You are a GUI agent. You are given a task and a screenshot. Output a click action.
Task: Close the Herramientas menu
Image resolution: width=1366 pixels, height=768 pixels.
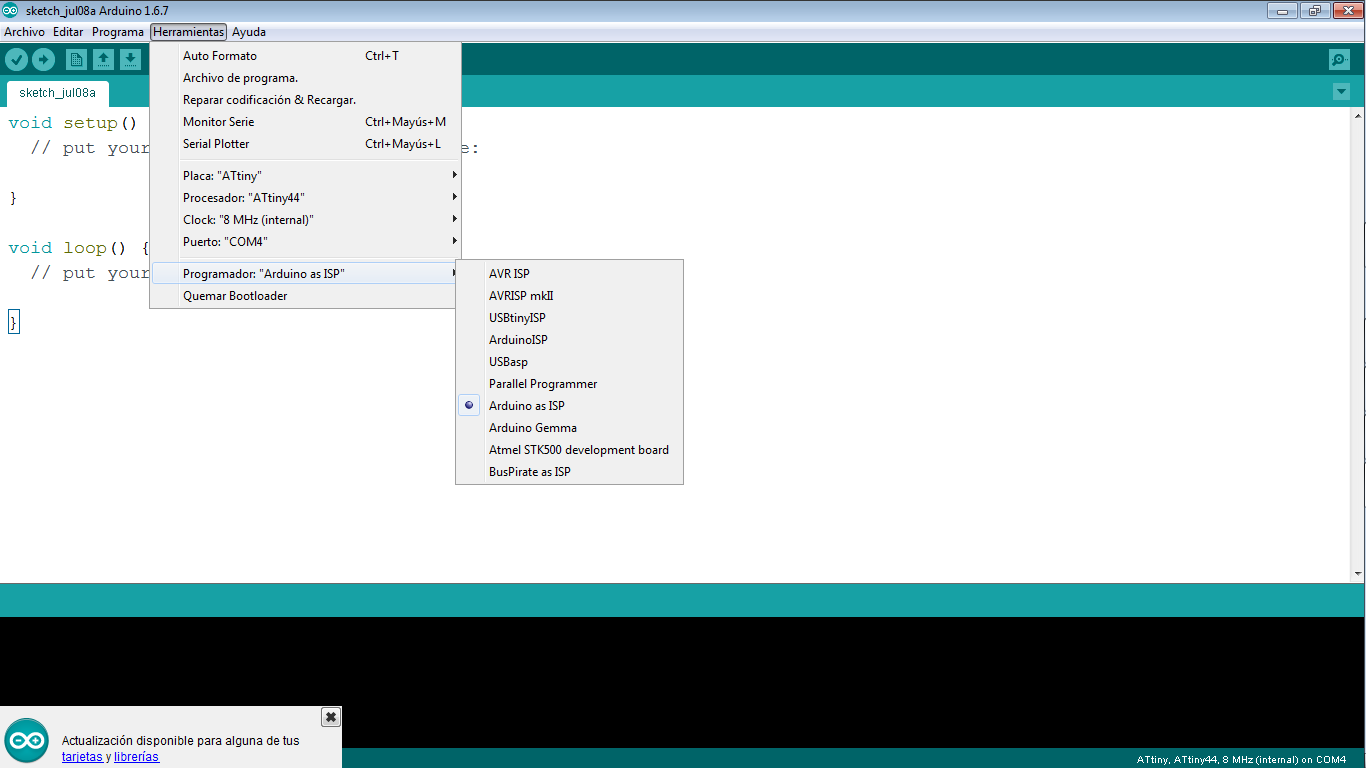click(x=189, y=32)
